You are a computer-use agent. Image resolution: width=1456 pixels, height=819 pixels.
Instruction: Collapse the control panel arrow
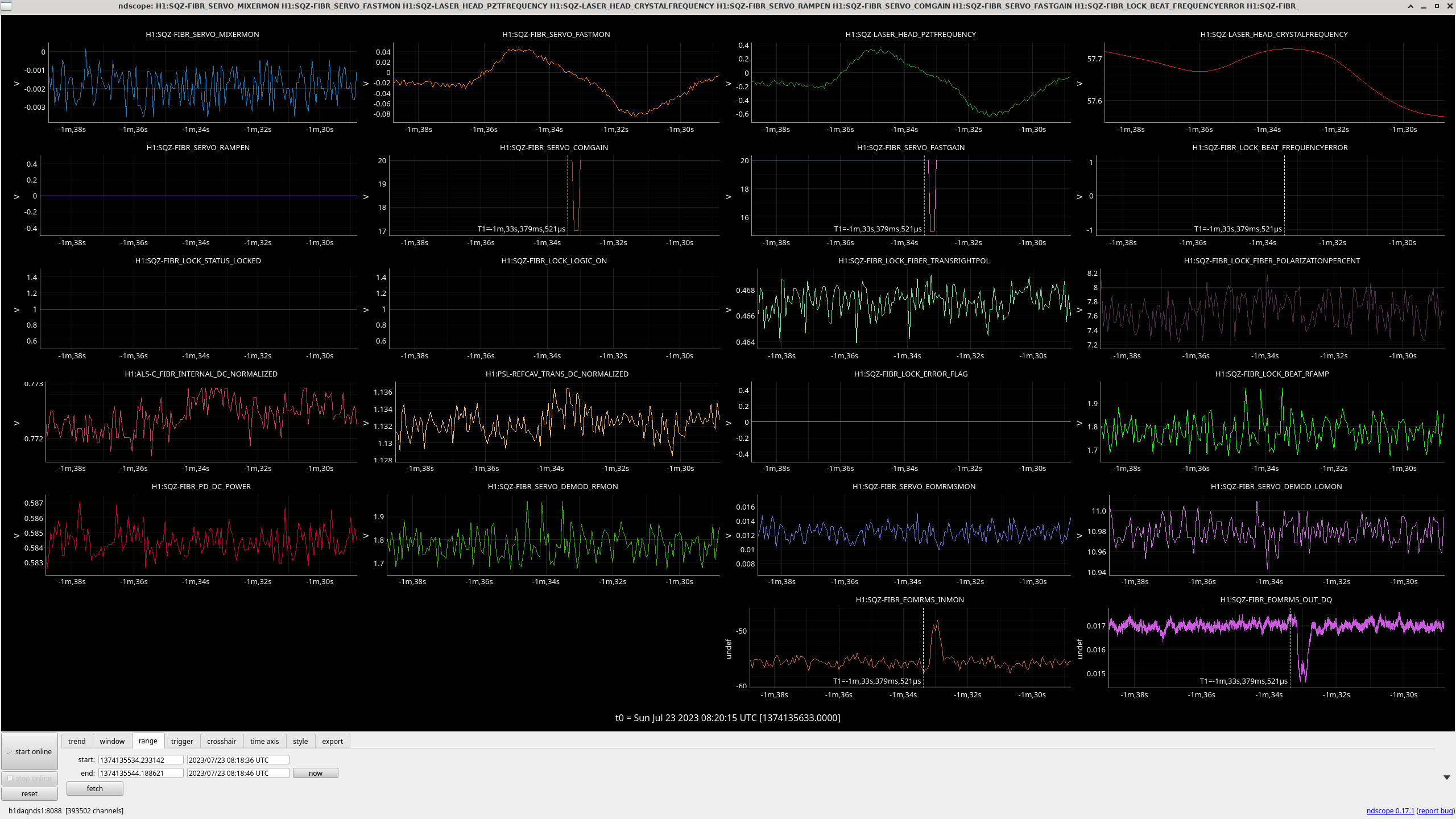tap(1447, 777)
